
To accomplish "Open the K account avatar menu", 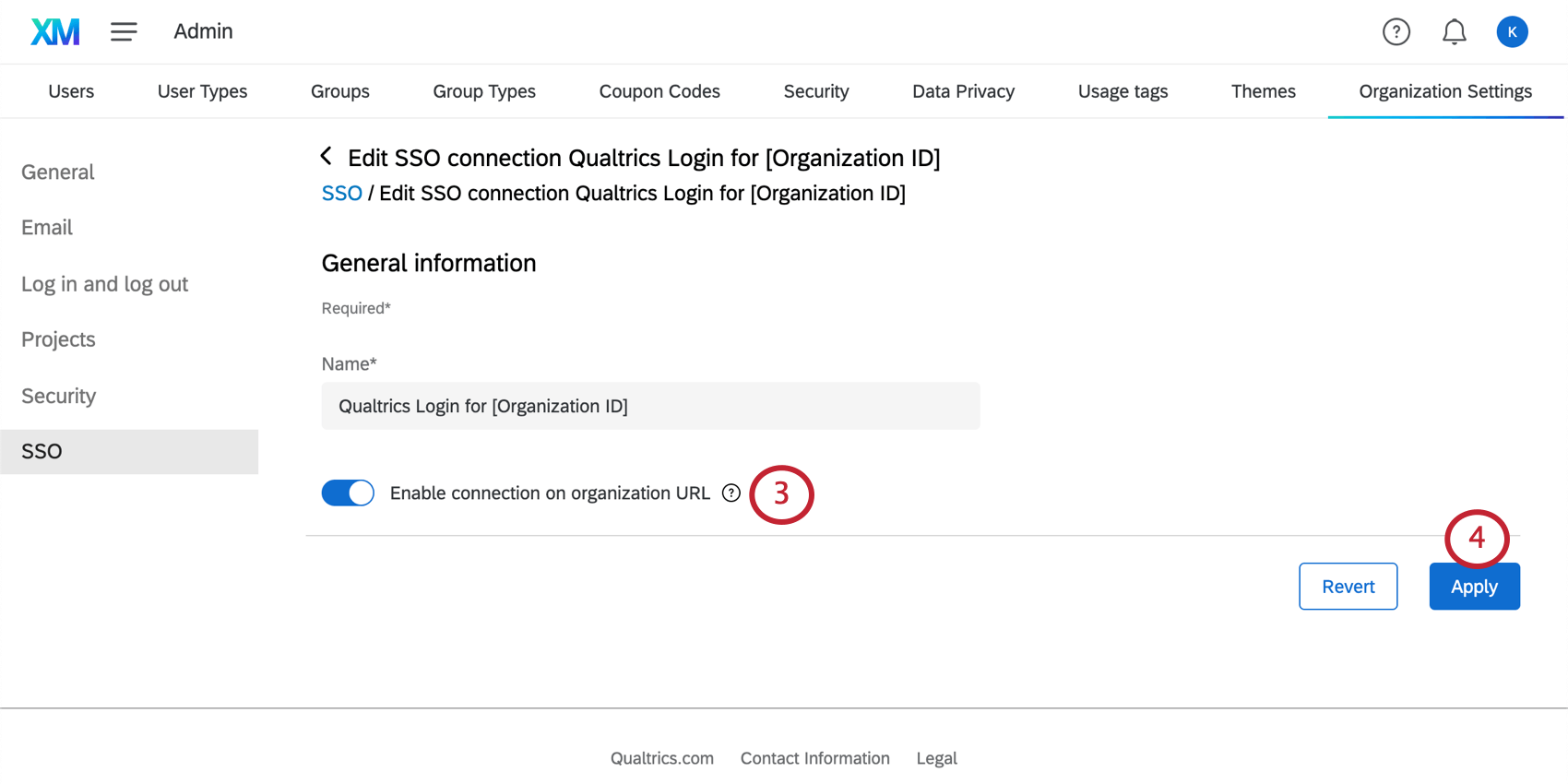I will coord(1512,32).
